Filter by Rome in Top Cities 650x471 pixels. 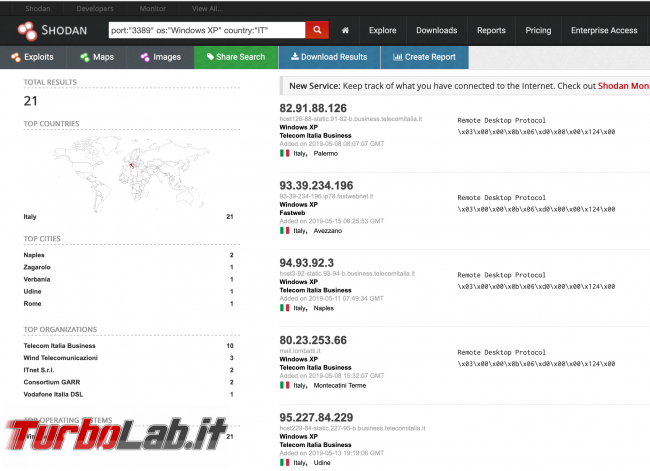point(32,303)
